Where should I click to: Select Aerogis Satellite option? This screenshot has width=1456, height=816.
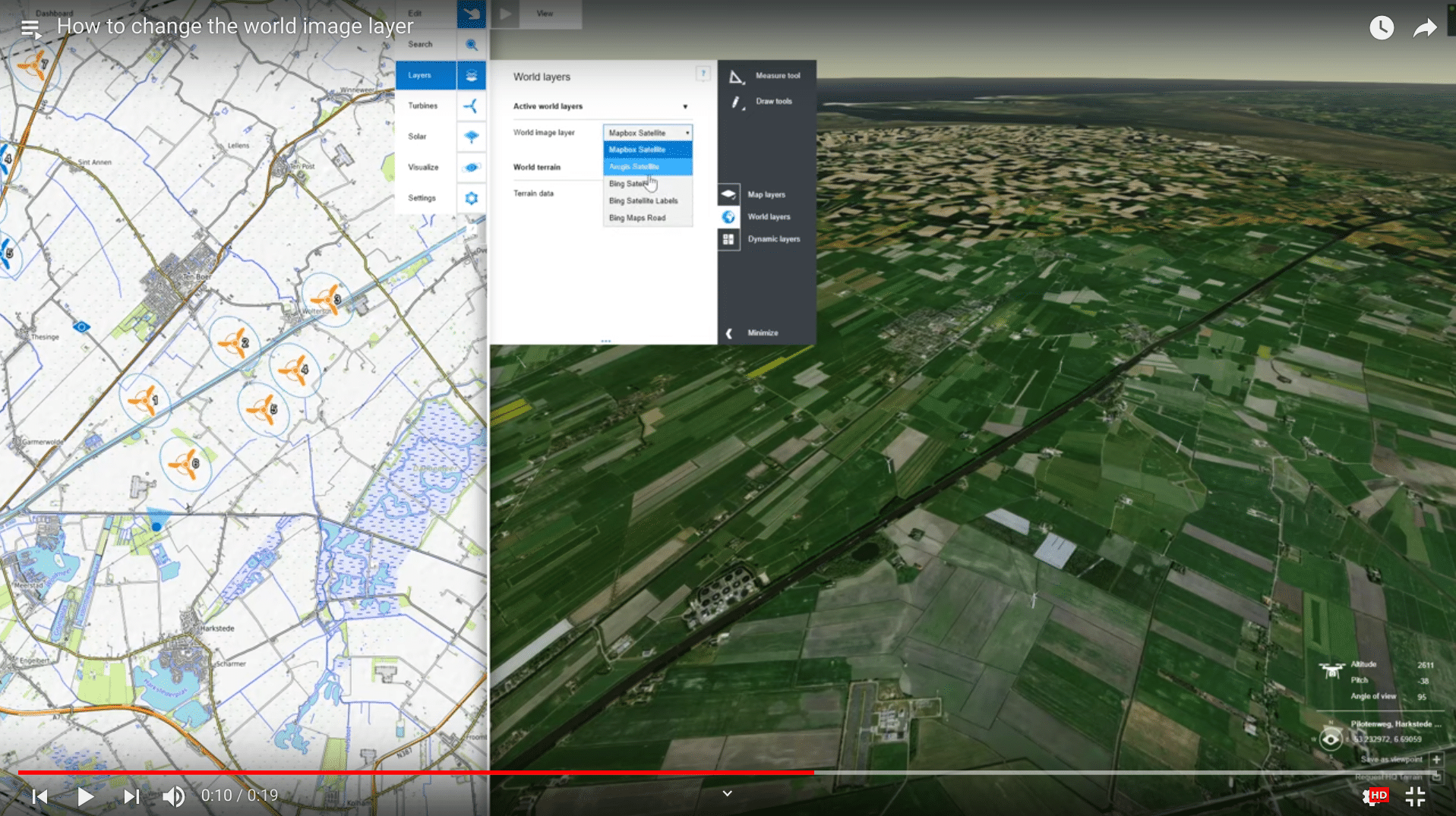point(648,167)
